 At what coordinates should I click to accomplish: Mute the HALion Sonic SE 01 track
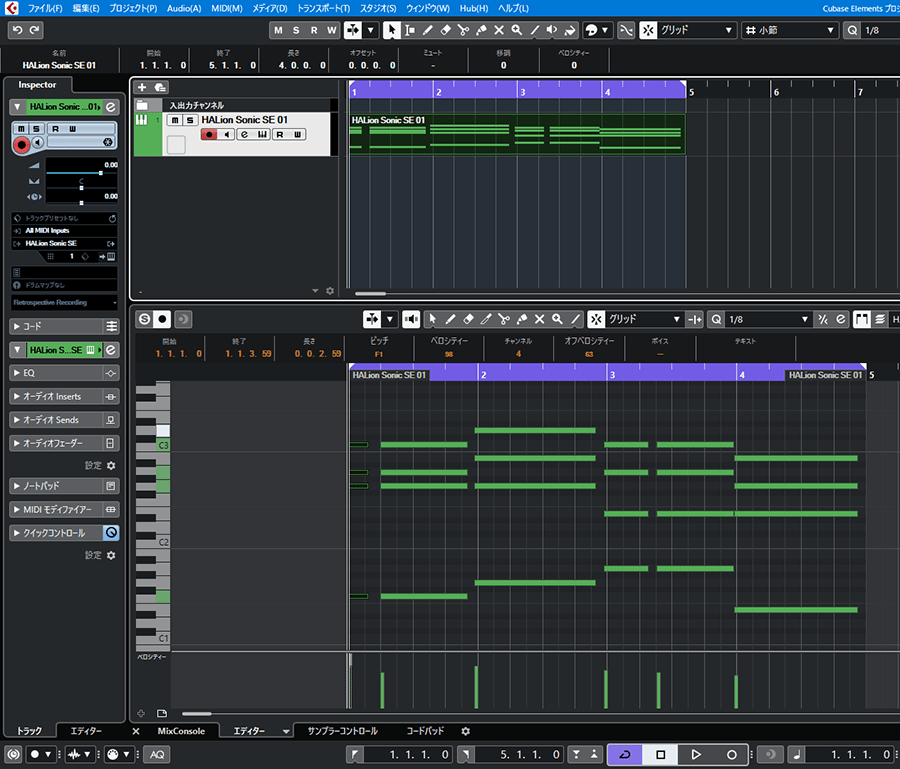click(175, 120)
